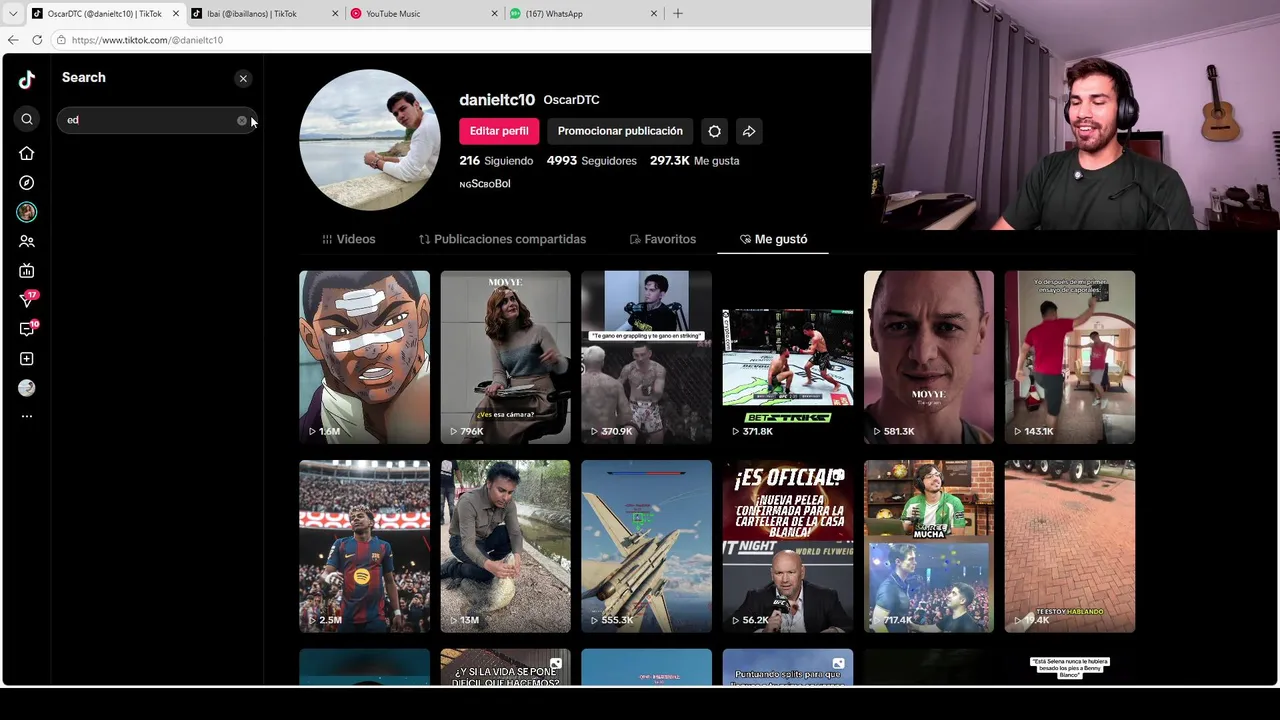Open the profile settings gear icon
Image resolution: width=1280 pixels, height=720 pixels.
coord(714,131)
